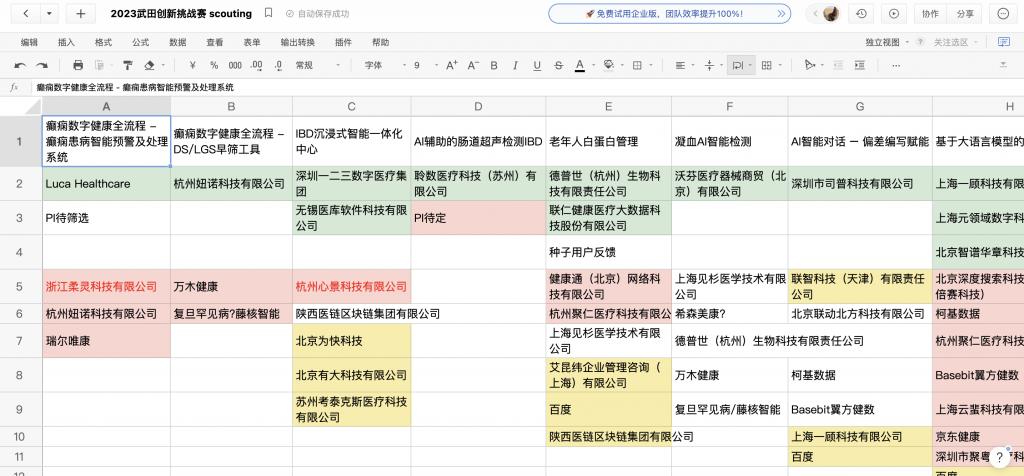This screenshot has height=476, width=1024.
Task: Click the 分享 button
Action: (x=965, y=14)
